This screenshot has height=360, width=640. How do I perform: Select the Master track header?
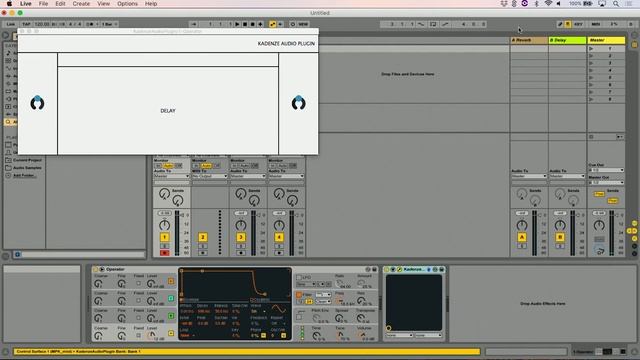point(606,40)
